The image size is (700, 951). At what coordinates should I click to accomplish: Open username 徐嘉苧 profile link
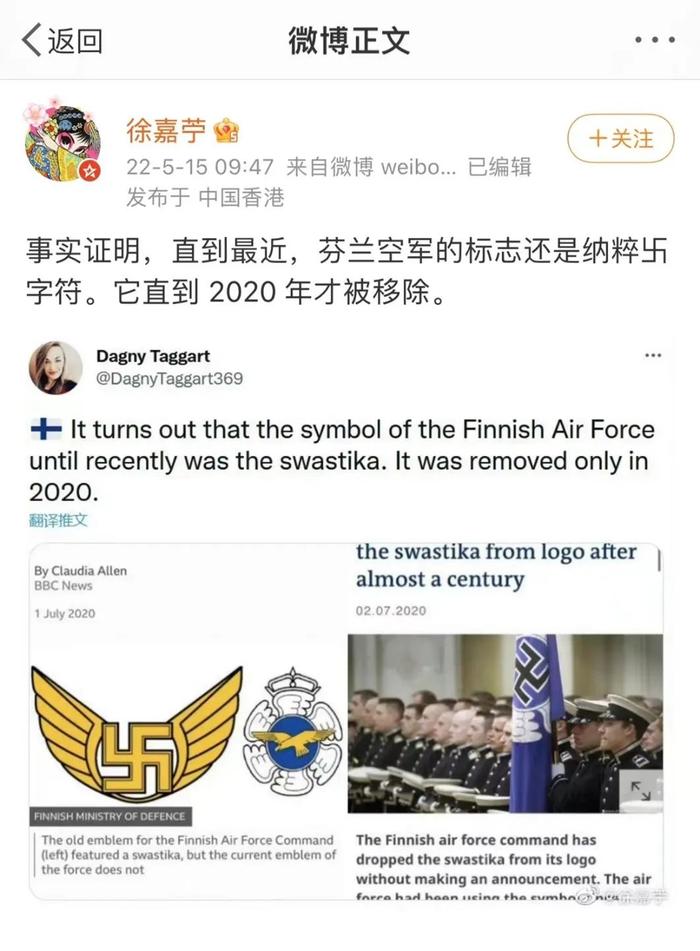(x=166, y=130)
